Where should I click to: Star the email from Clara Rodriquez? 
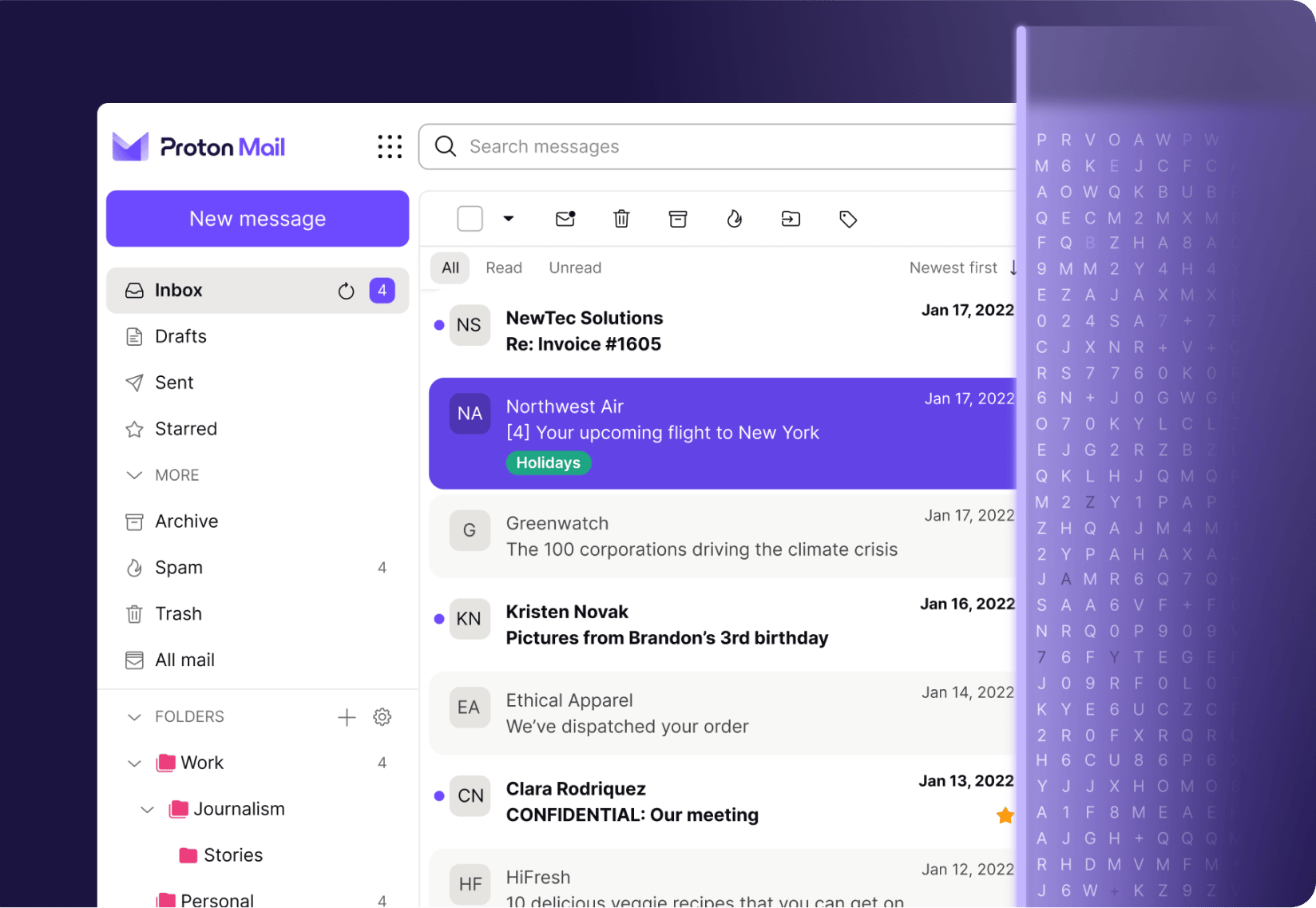pos(1004,815)
